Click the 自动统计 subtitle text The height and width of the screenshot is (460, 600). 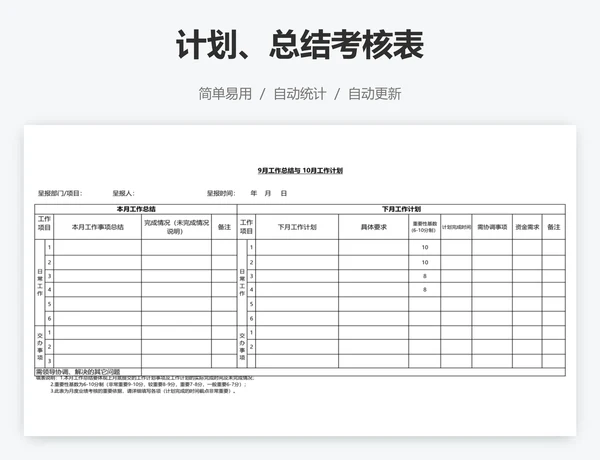300,94
